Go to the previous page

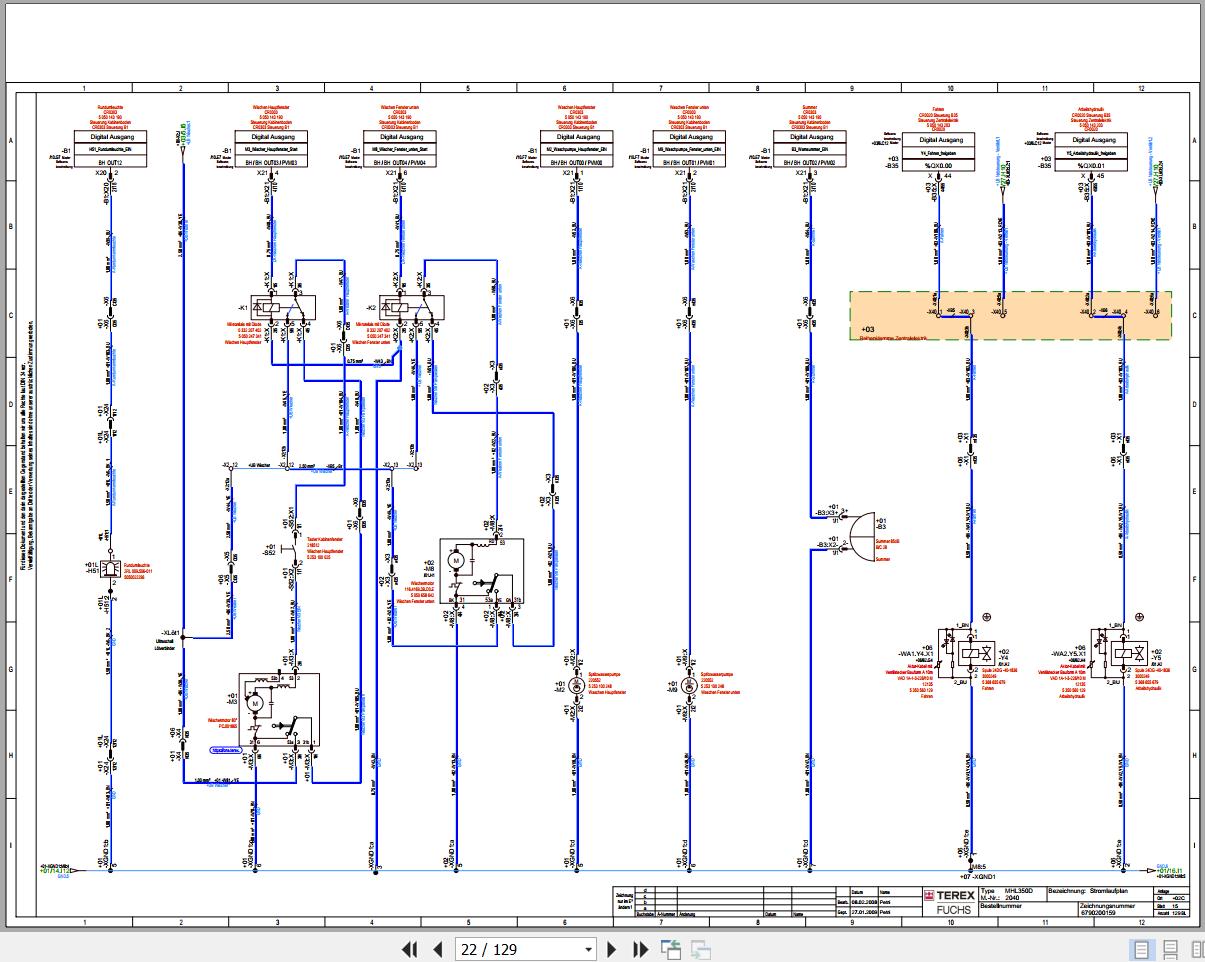pyautogui.click(x=437, y=949)
